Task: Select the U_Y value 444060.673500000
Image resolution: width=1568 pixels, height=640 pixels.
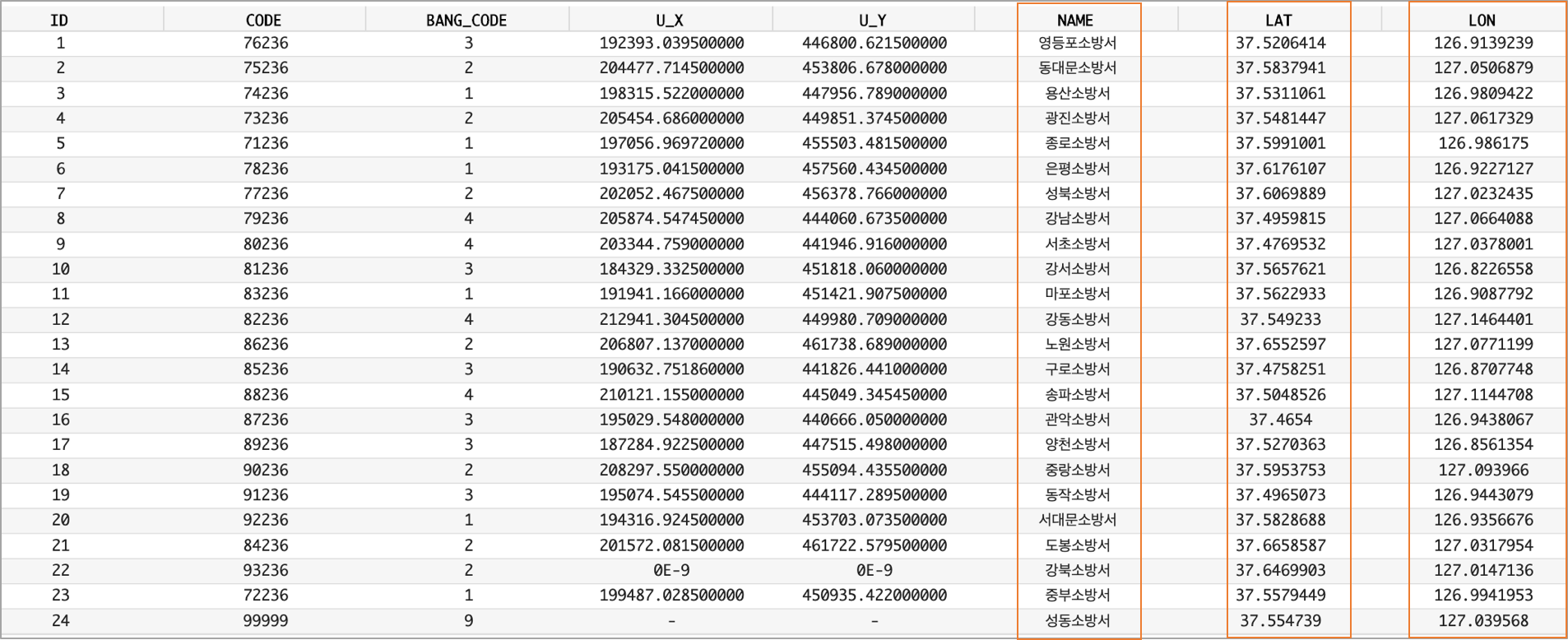Action: (x=874, y=218)
